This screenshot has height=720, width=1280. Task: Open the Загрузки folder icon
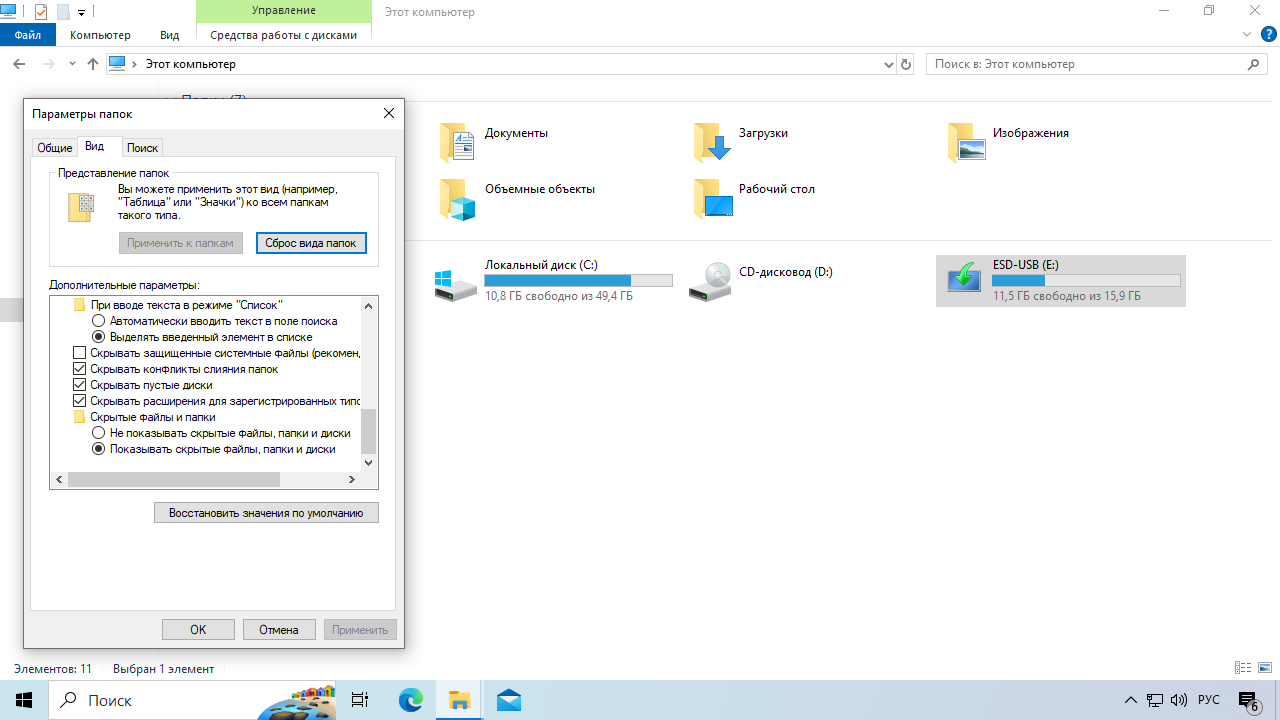pyautogui.click(x=712, y=143)
